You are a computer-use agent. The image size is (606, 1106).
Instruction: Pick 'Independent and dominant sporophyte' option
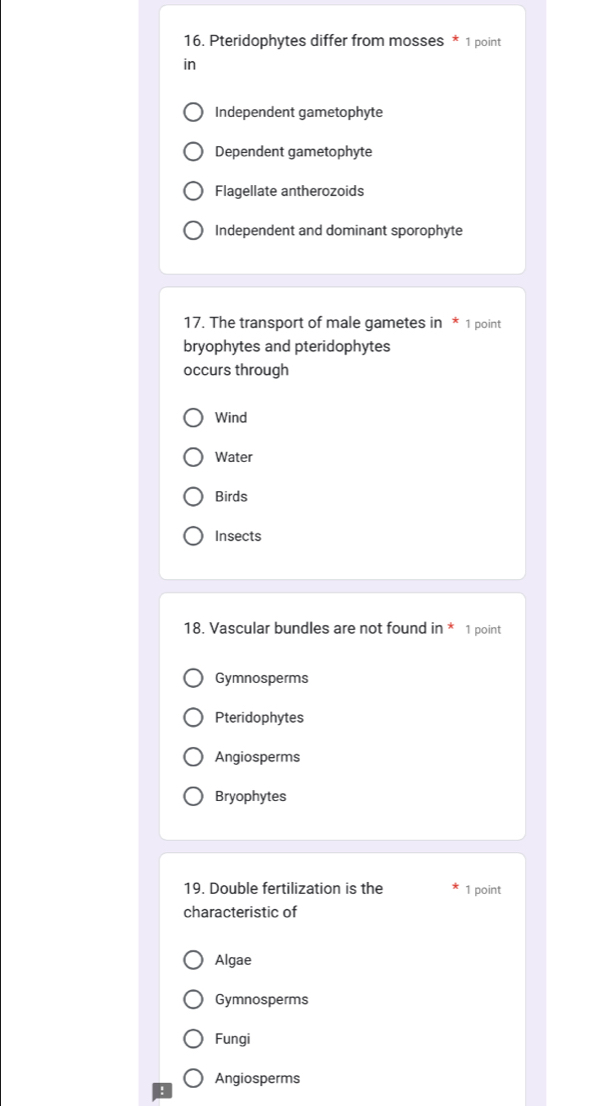coord(193,230)
